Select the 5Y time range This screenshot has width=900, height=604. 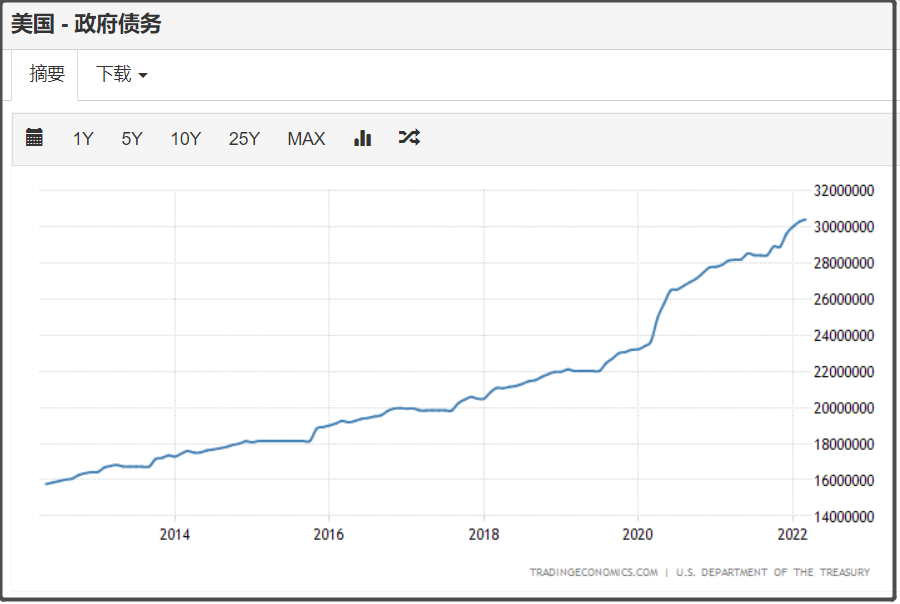132,138
